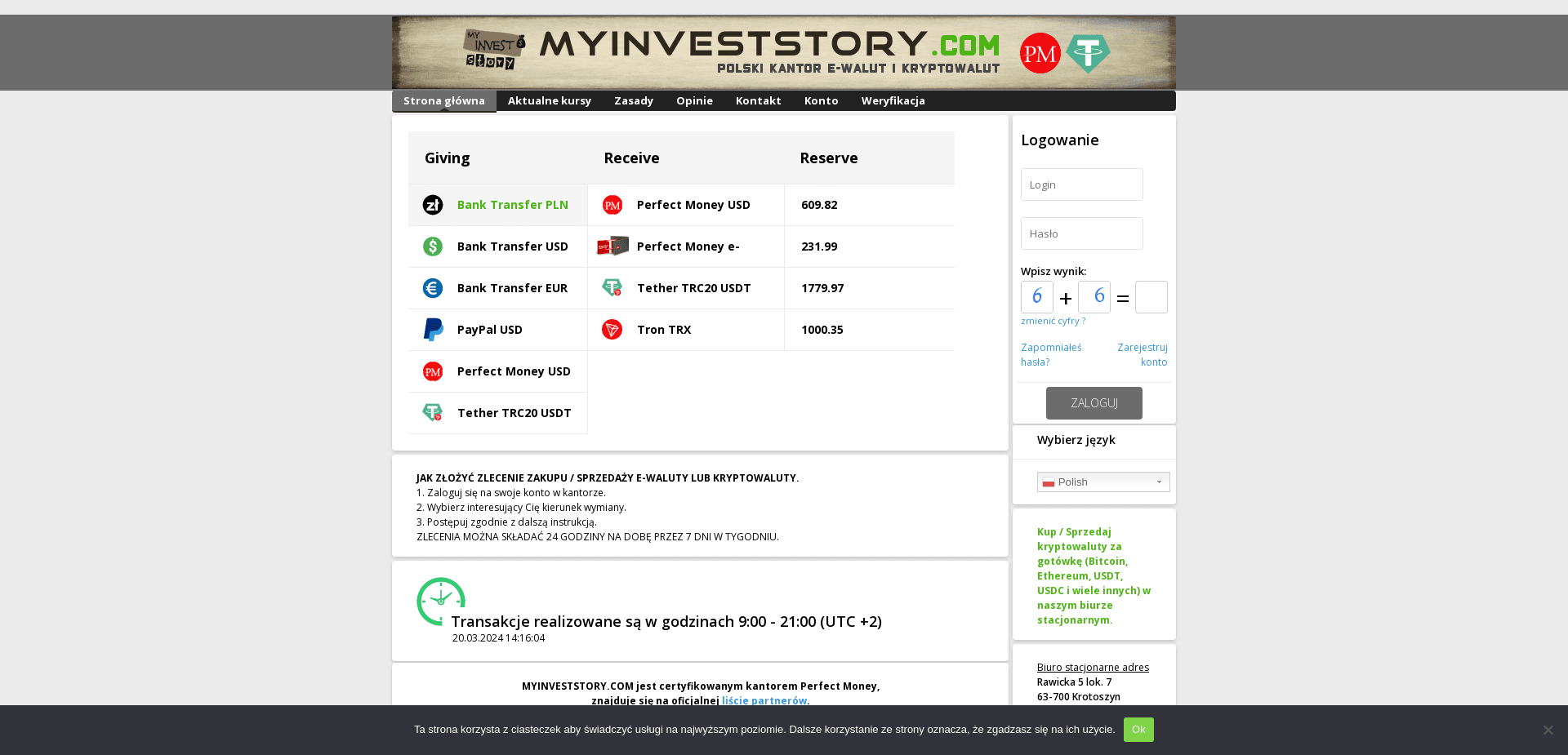Screen dimensions: 1568x755
Task: Switch to the Aktualne kursy tab
Action: [x=549, y=100]
